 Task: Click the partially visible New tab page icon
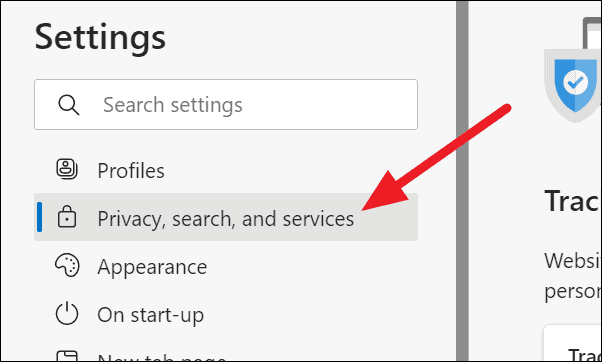(67, 355)
